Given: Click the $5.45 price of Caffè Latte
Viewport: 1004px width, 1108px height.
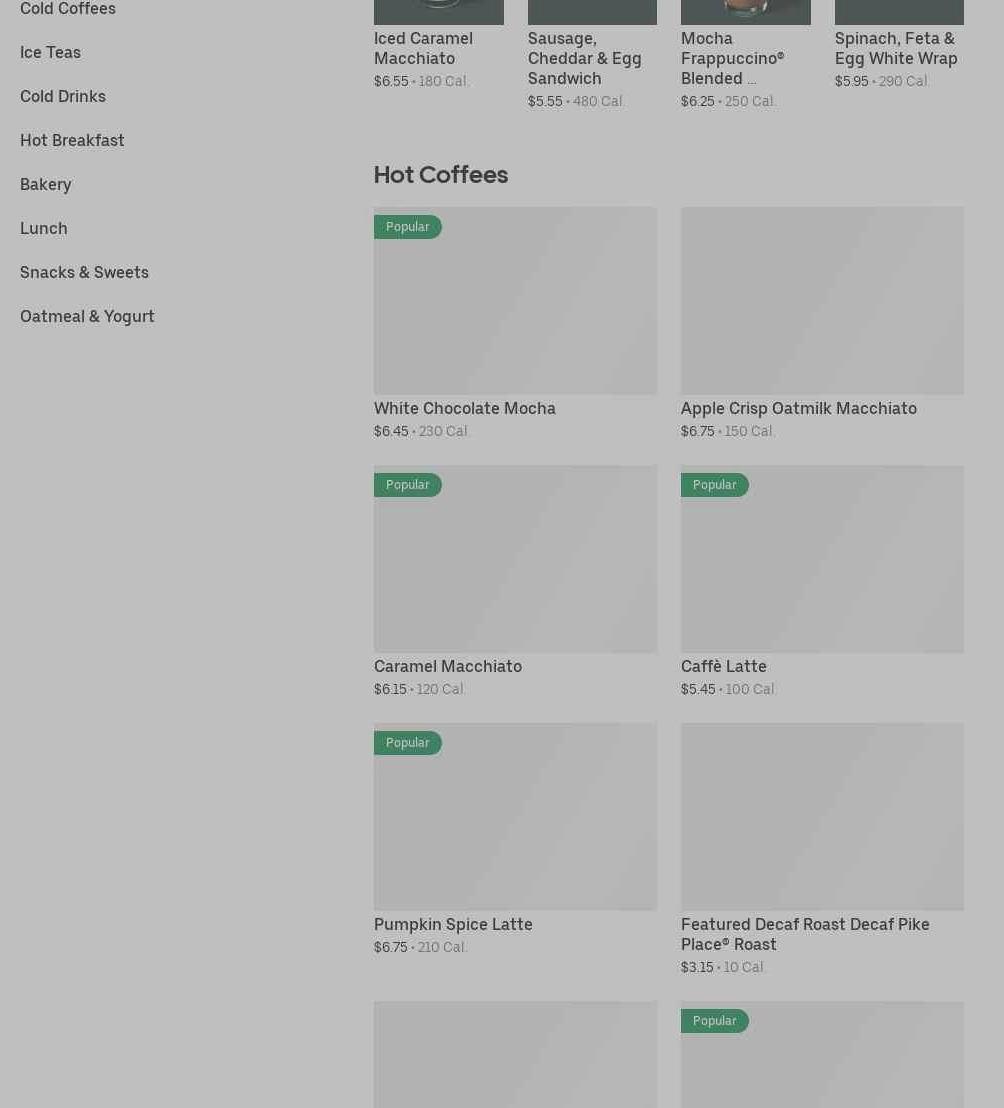Looking at the screenshot, I should click(698, 689).
